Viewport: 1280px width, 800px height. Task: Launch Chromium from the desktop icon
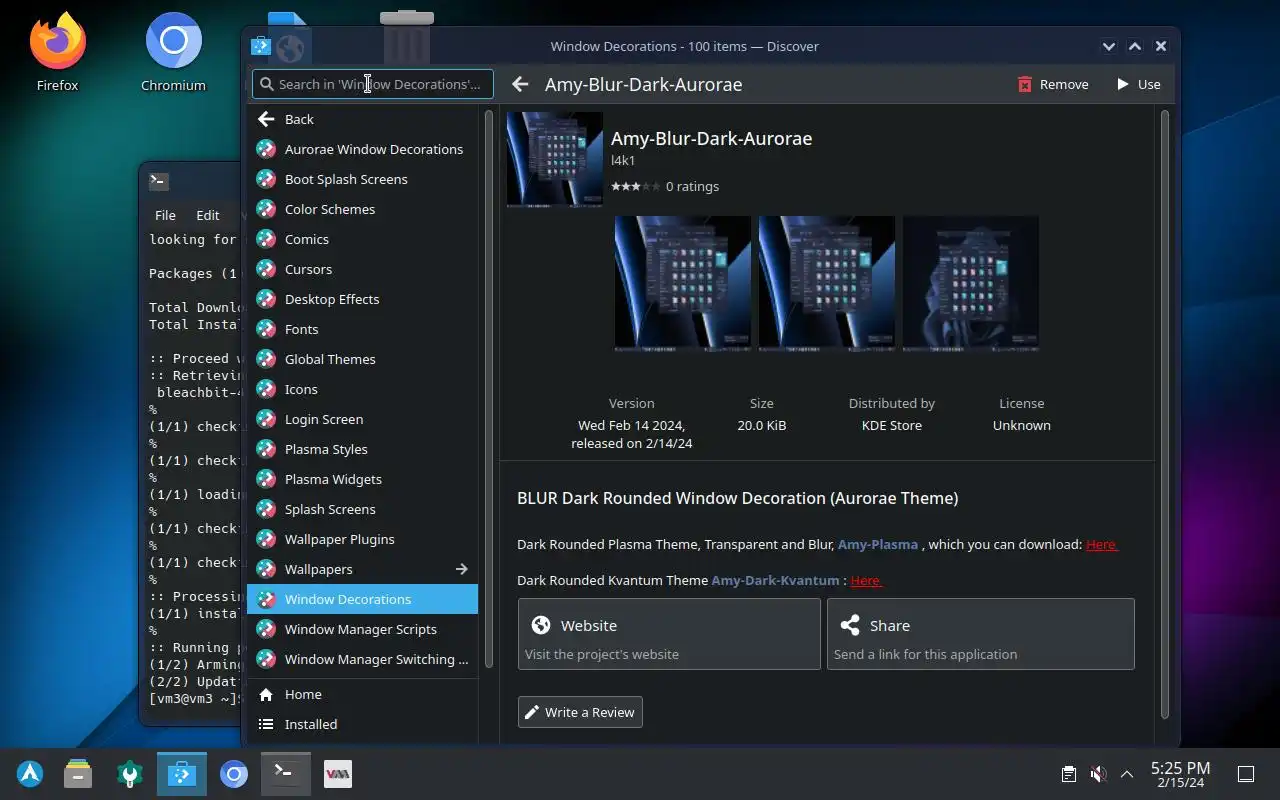click(173, 53)
